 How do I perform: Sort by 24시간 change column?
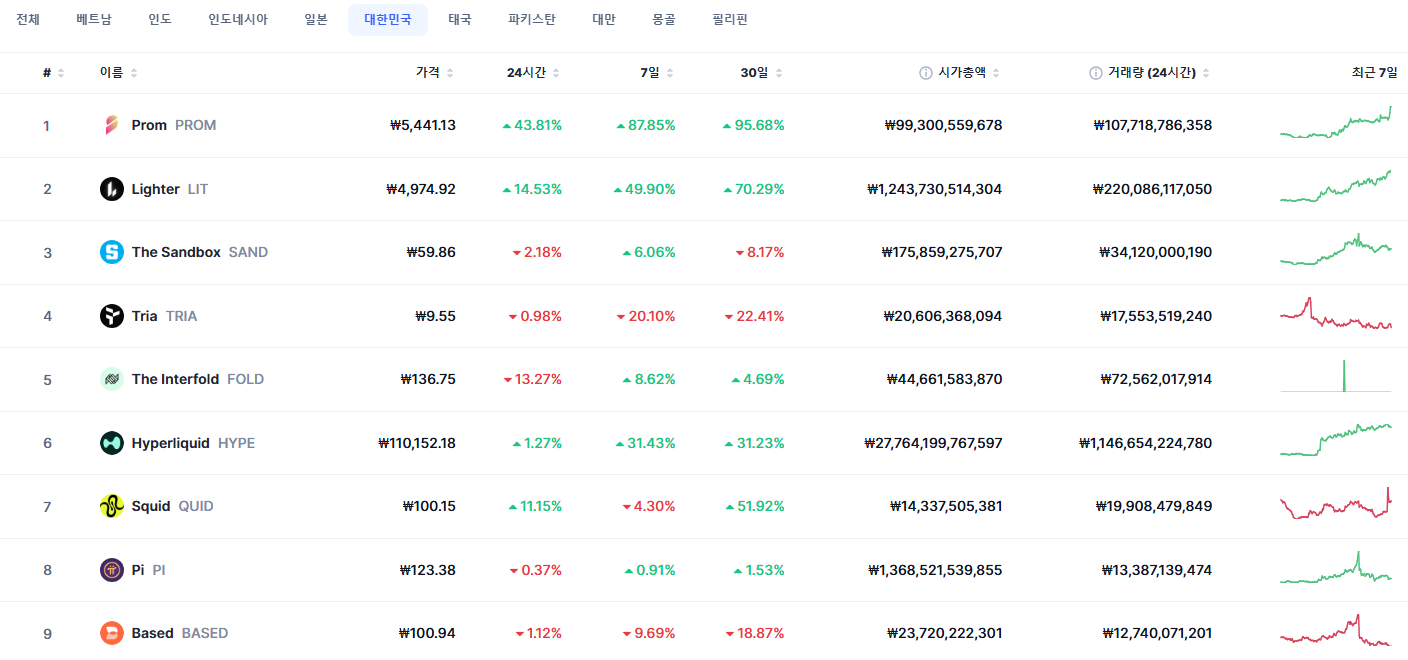(533, 73)
